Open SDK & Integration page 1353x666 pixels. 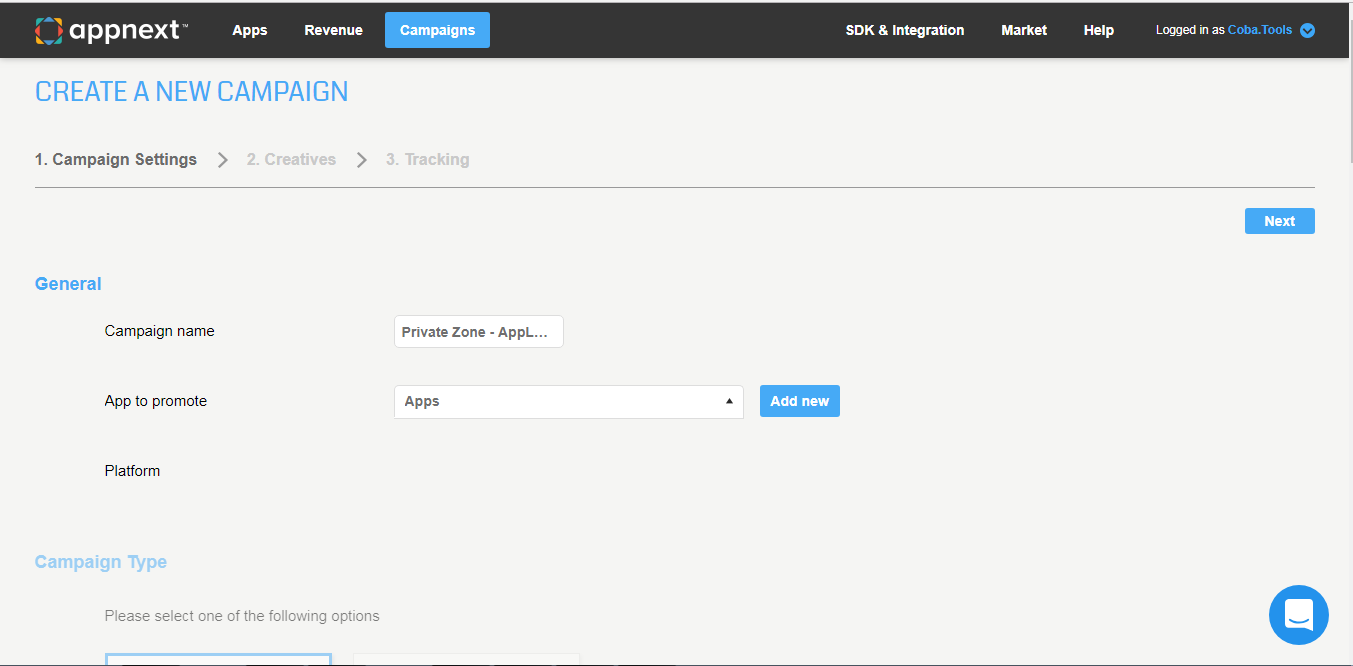pyautogui.click(x=905, y=30)
